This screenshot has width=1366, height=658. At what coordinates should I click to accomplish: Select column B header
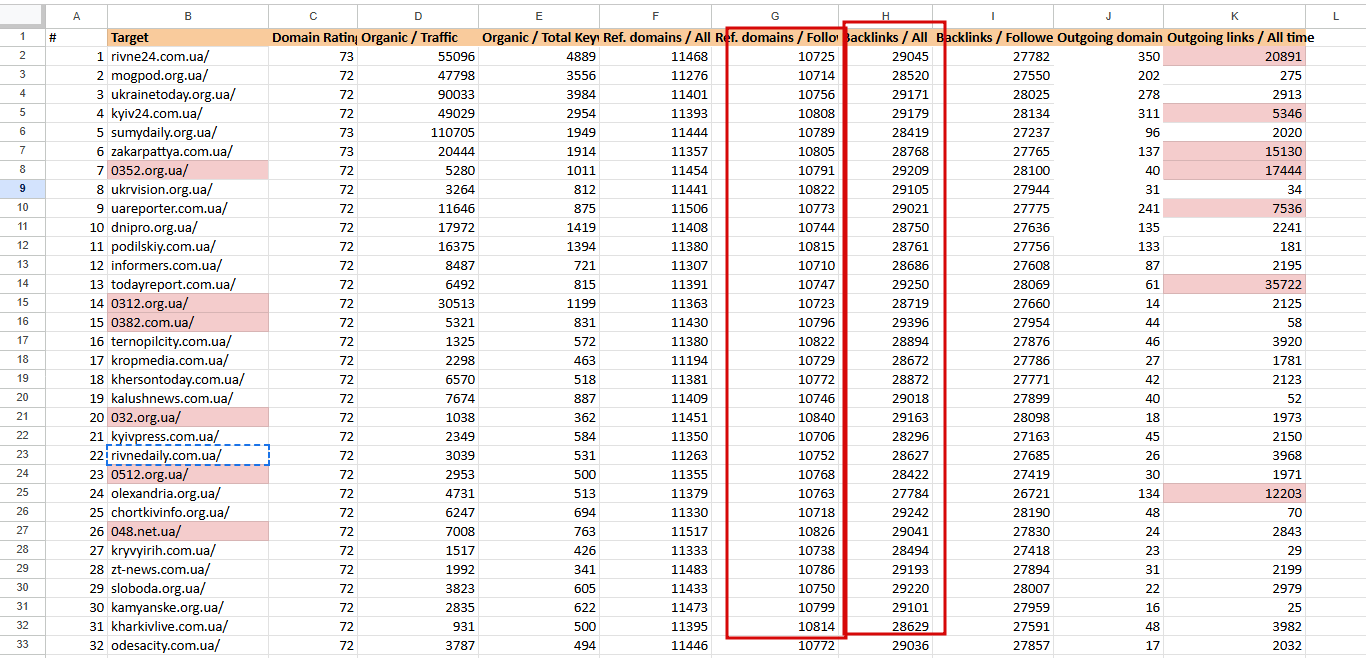[x=188, y=15]
